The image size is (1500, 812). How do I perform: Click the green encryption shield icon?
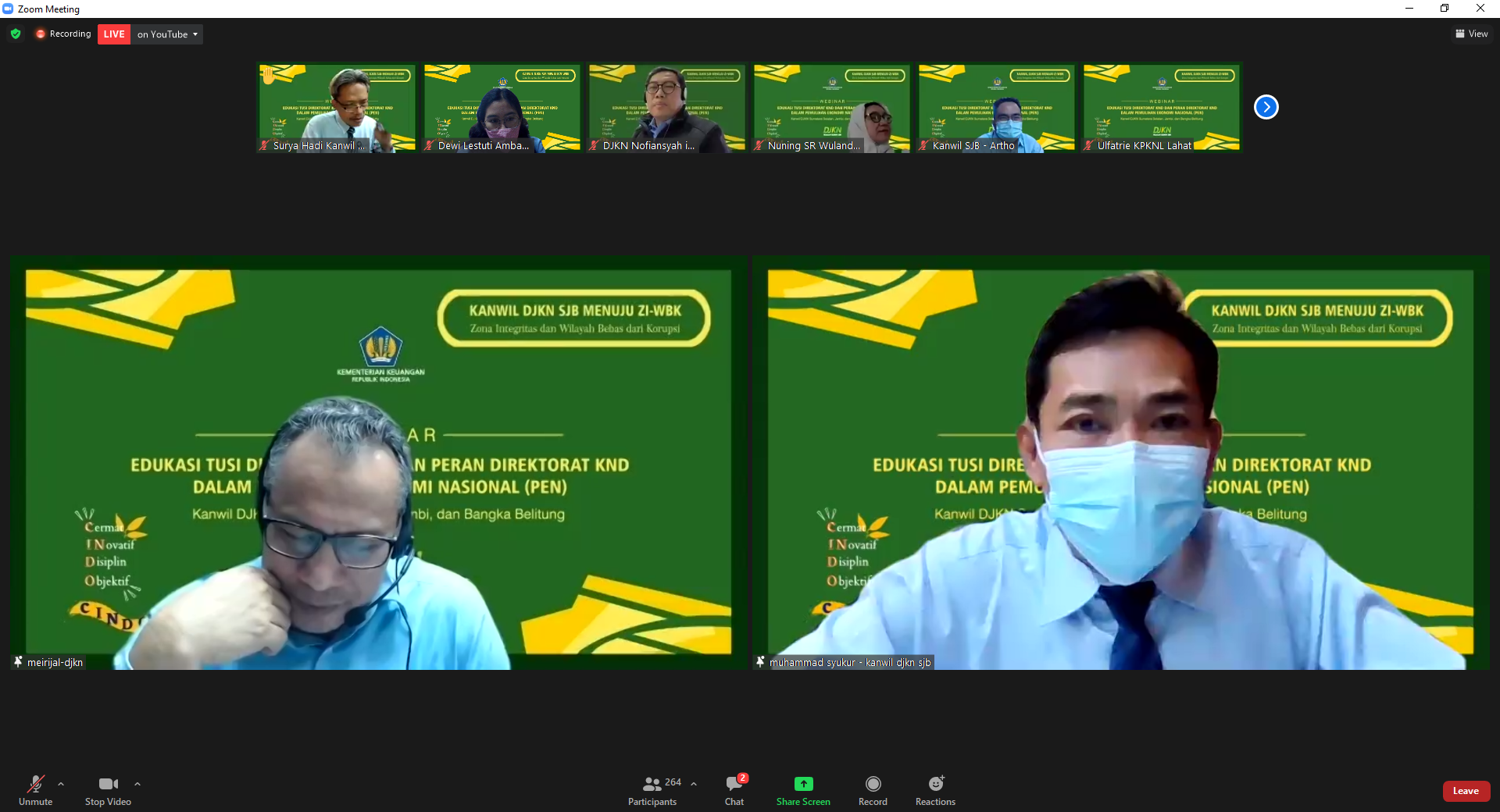coord(16,34)
